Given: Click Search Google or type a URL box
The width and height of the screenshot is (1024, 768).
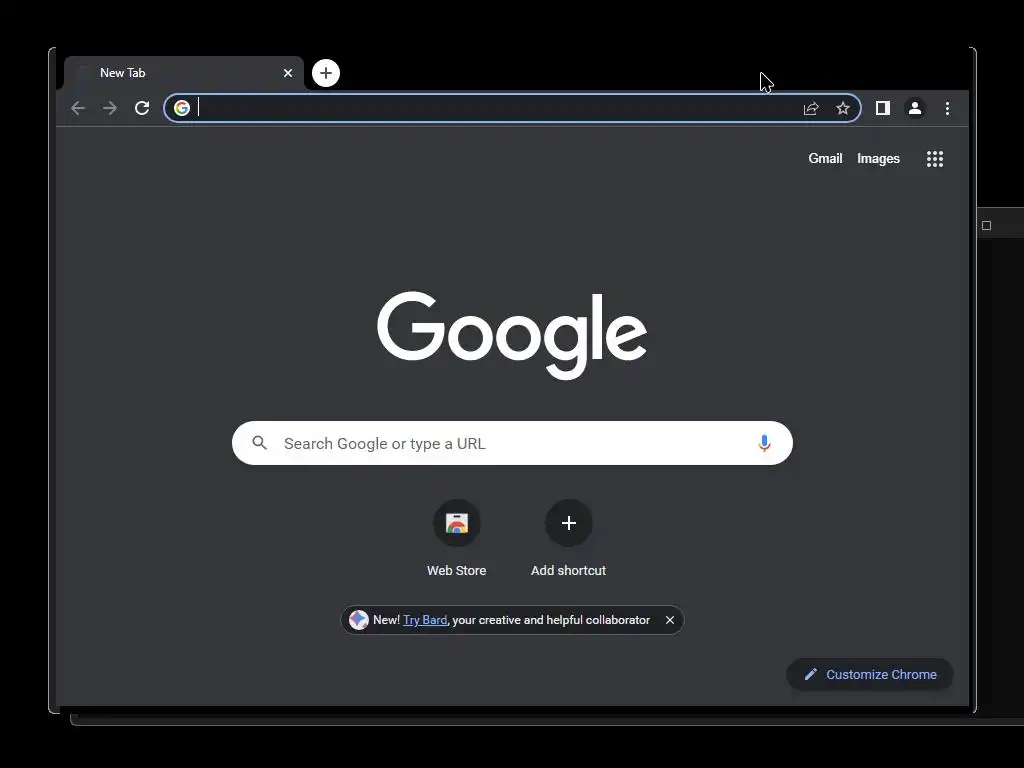Looking at the screenshot, I should [512, 443].
